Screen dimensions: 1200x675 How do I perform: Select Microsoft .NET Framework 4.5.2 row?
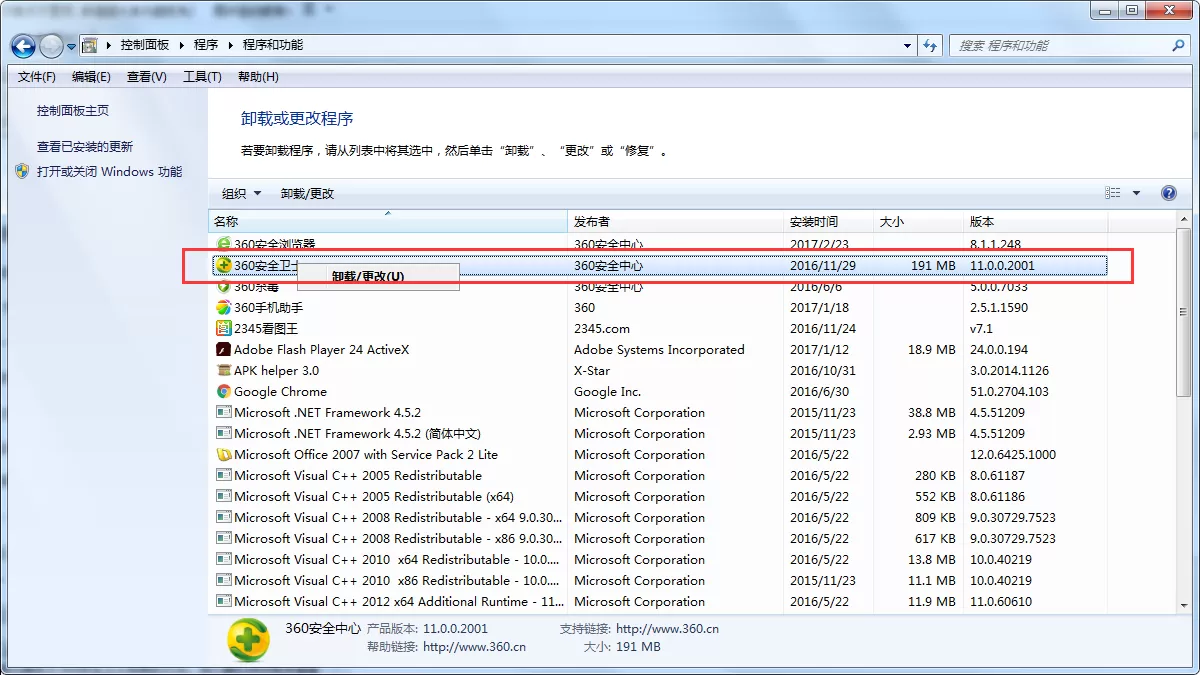660,413
